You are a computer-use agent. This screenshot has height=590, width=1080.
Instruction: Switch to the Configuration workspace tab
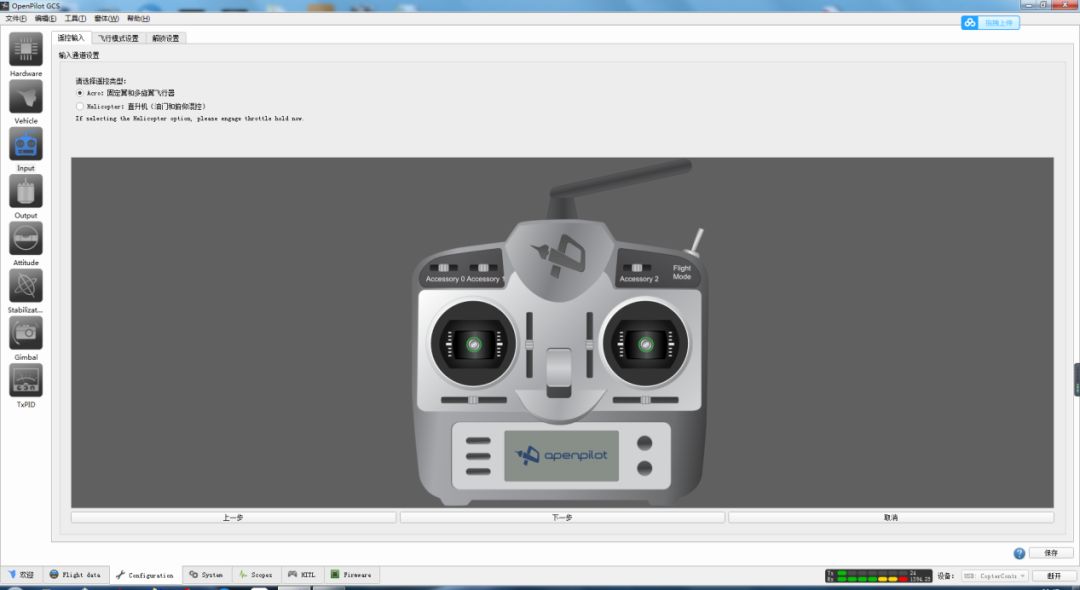coord(145,575)
